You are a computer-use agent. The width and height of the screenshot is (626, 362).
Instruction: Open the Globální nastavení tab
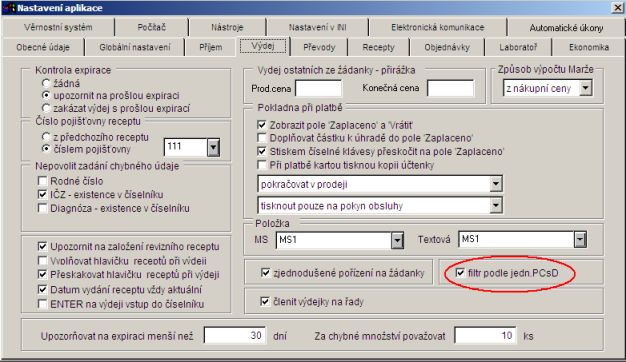click(x=135, y=47)
